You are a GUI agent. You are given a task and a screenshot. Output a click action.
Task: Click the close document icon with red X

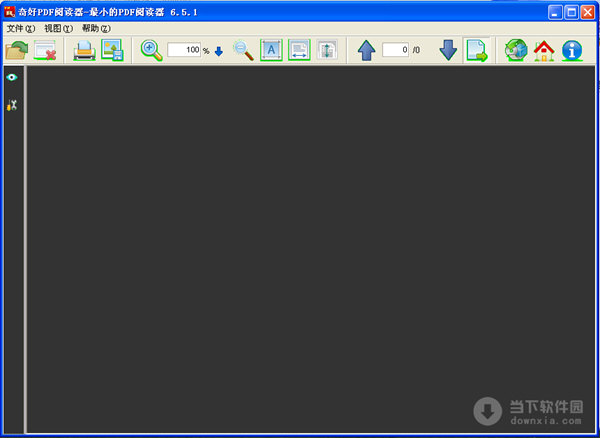coord(45,50)
